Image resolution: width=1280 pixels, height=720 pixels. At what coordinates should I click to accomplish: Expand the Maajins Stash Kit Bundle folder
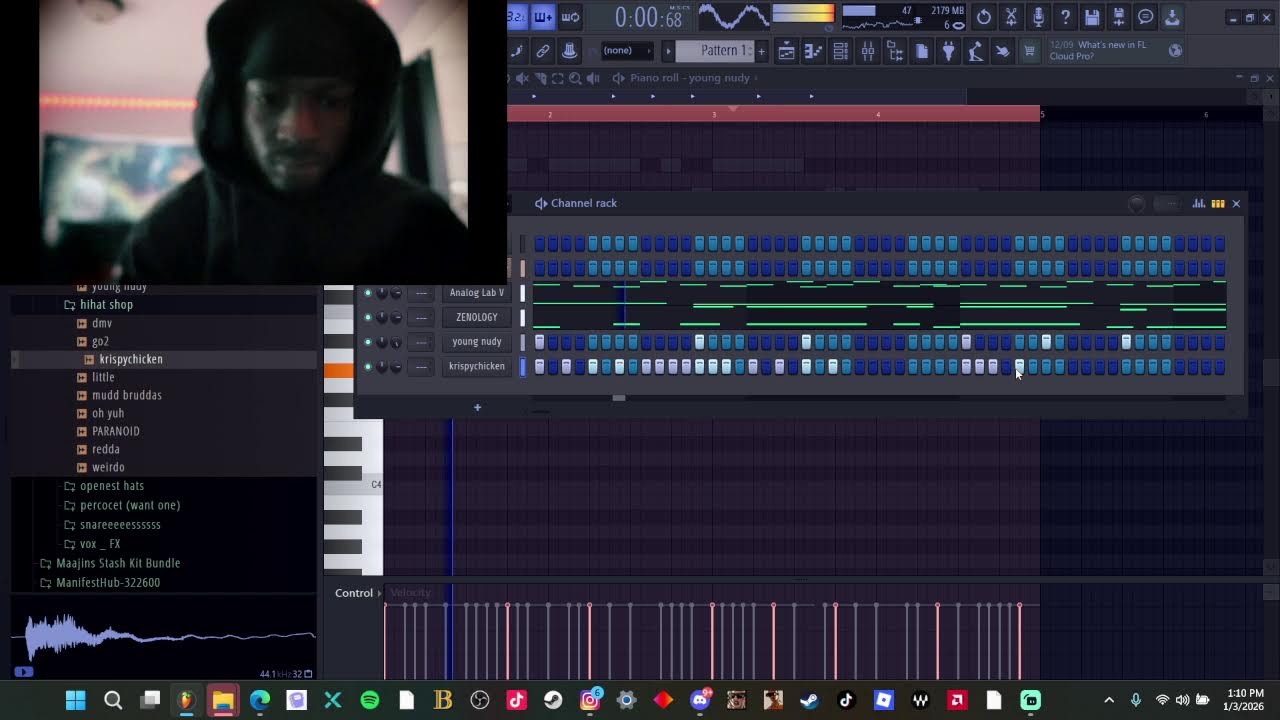[x=118, y=563]
